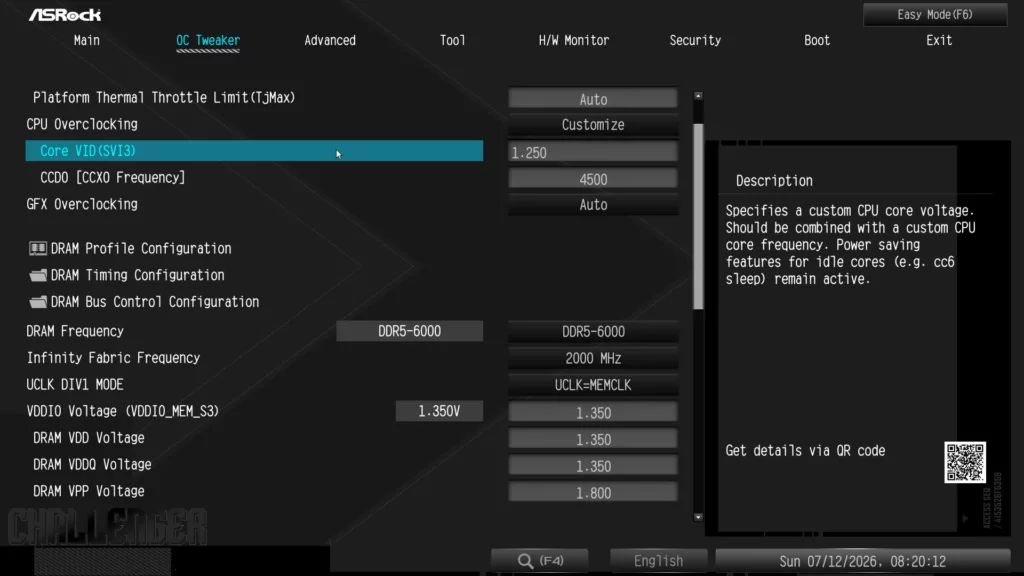The height and width of the screenshot is (576, 1024).
Task: Open the Infinity Fabric Frequency 2000 MHz dropdown
Action: (x=593, y=359)
